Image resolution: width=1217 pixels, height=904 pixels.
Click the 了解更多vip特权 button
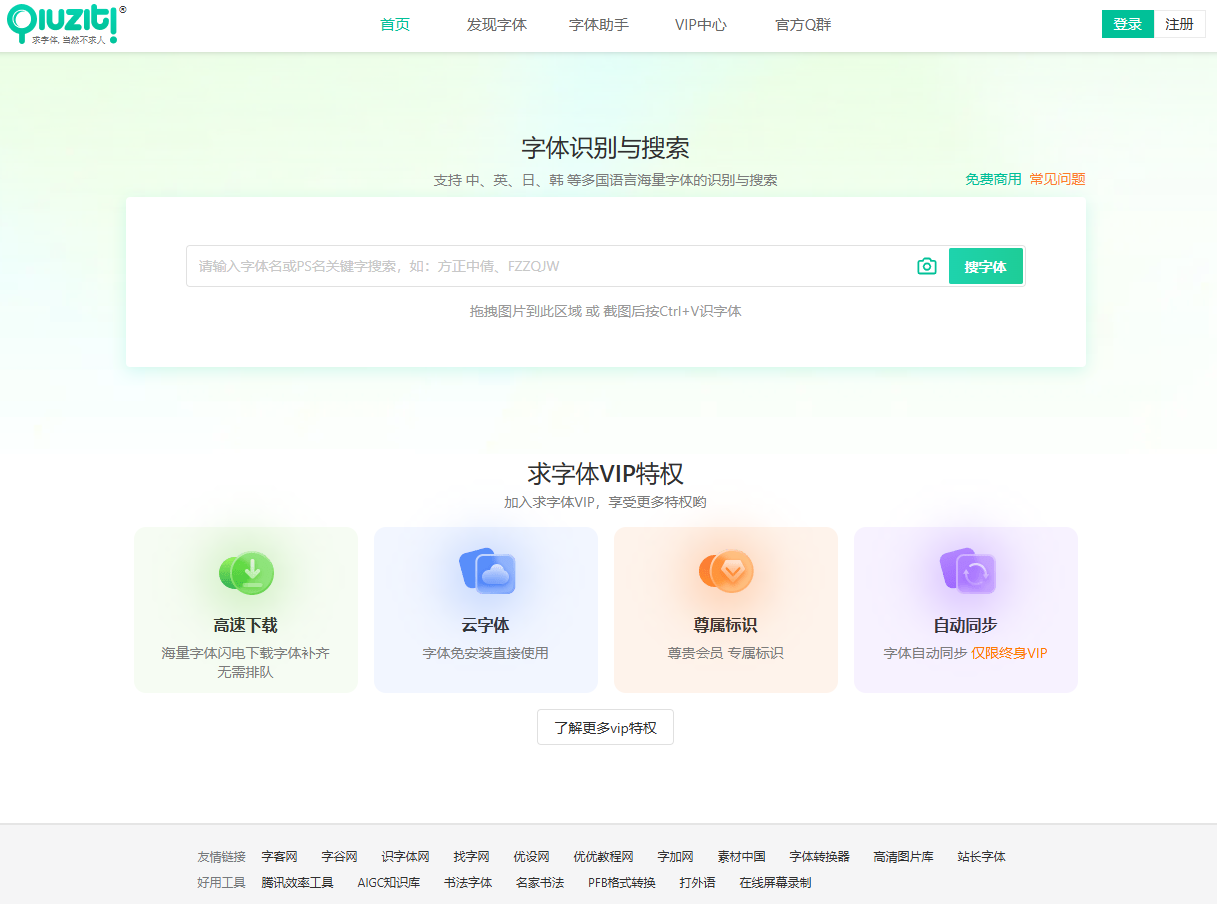point(605,727)
